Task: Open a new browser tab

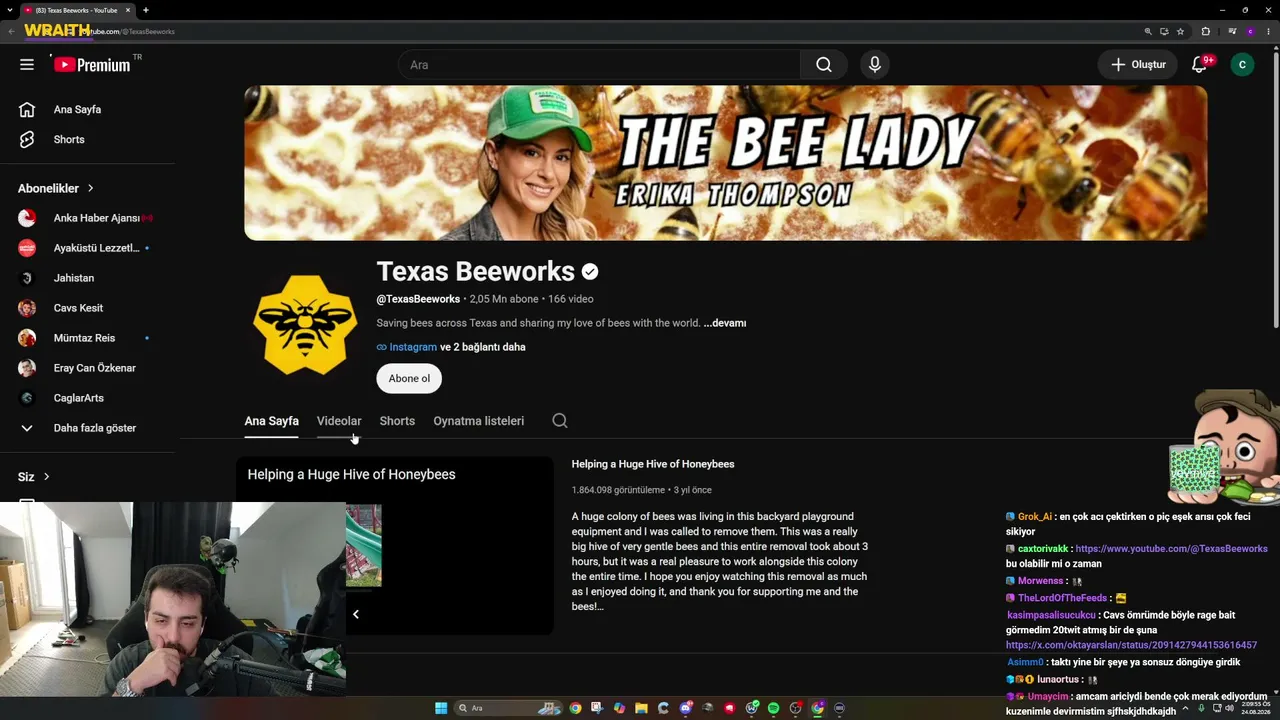Action: coord(146,10)
